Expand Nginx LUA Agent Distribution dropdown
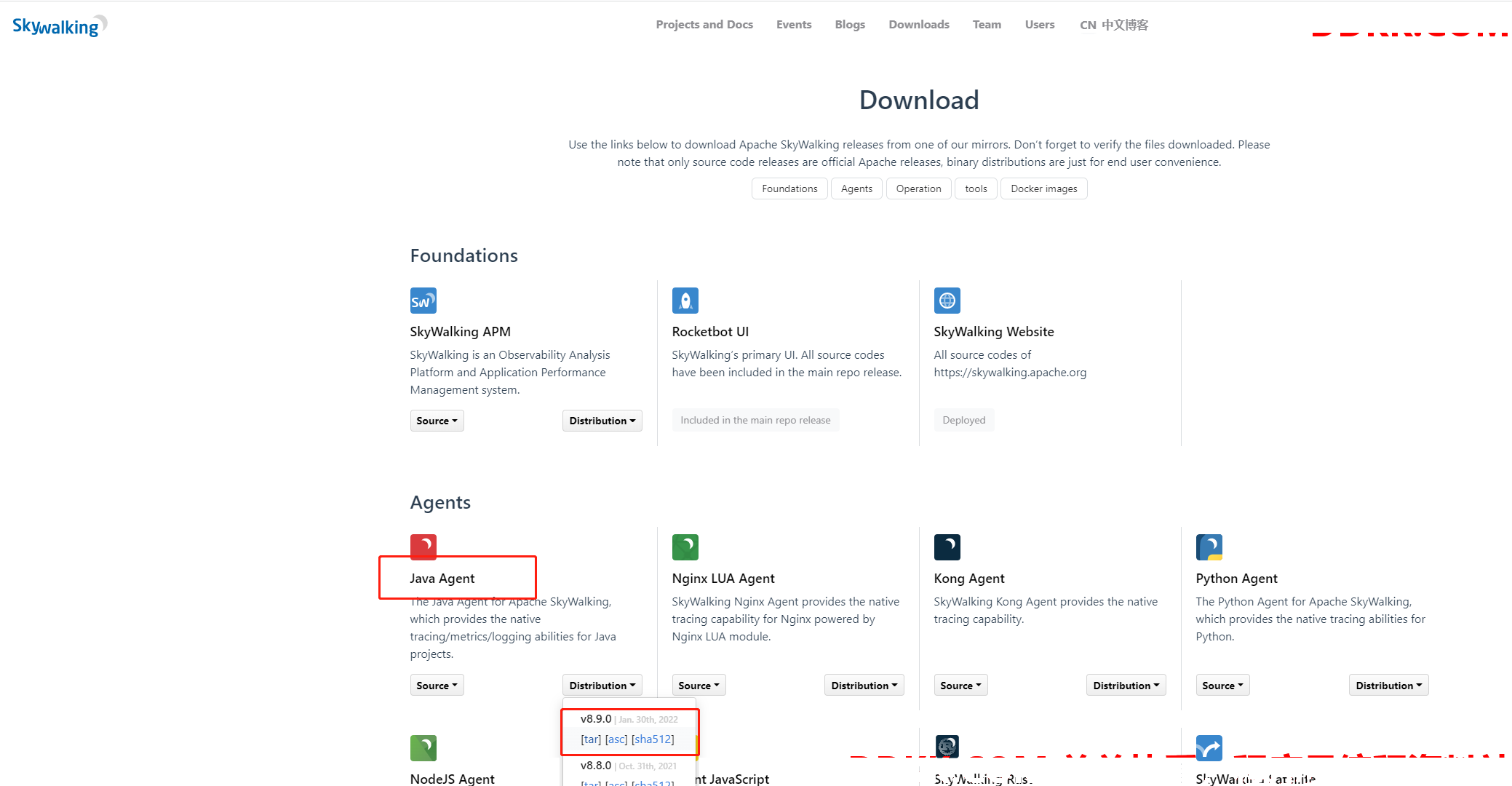The width and height of the screenshot is (1512, 786). pos(864,686)
